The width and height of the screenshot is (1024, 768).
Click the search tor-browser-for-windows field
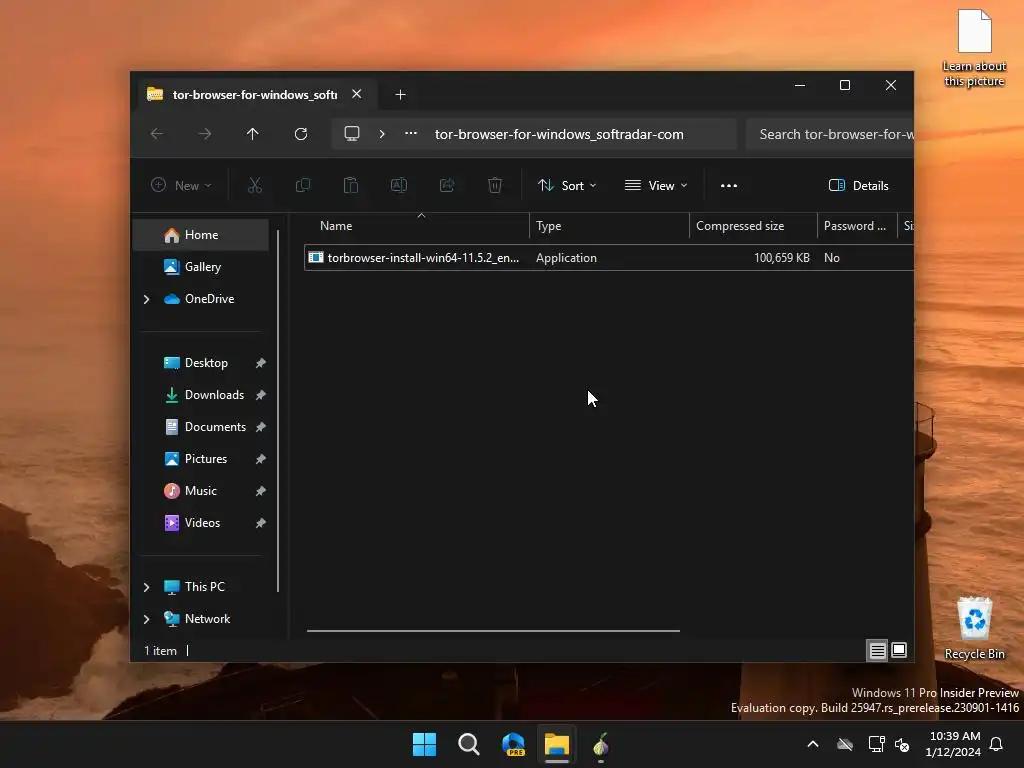coord(829,134)
